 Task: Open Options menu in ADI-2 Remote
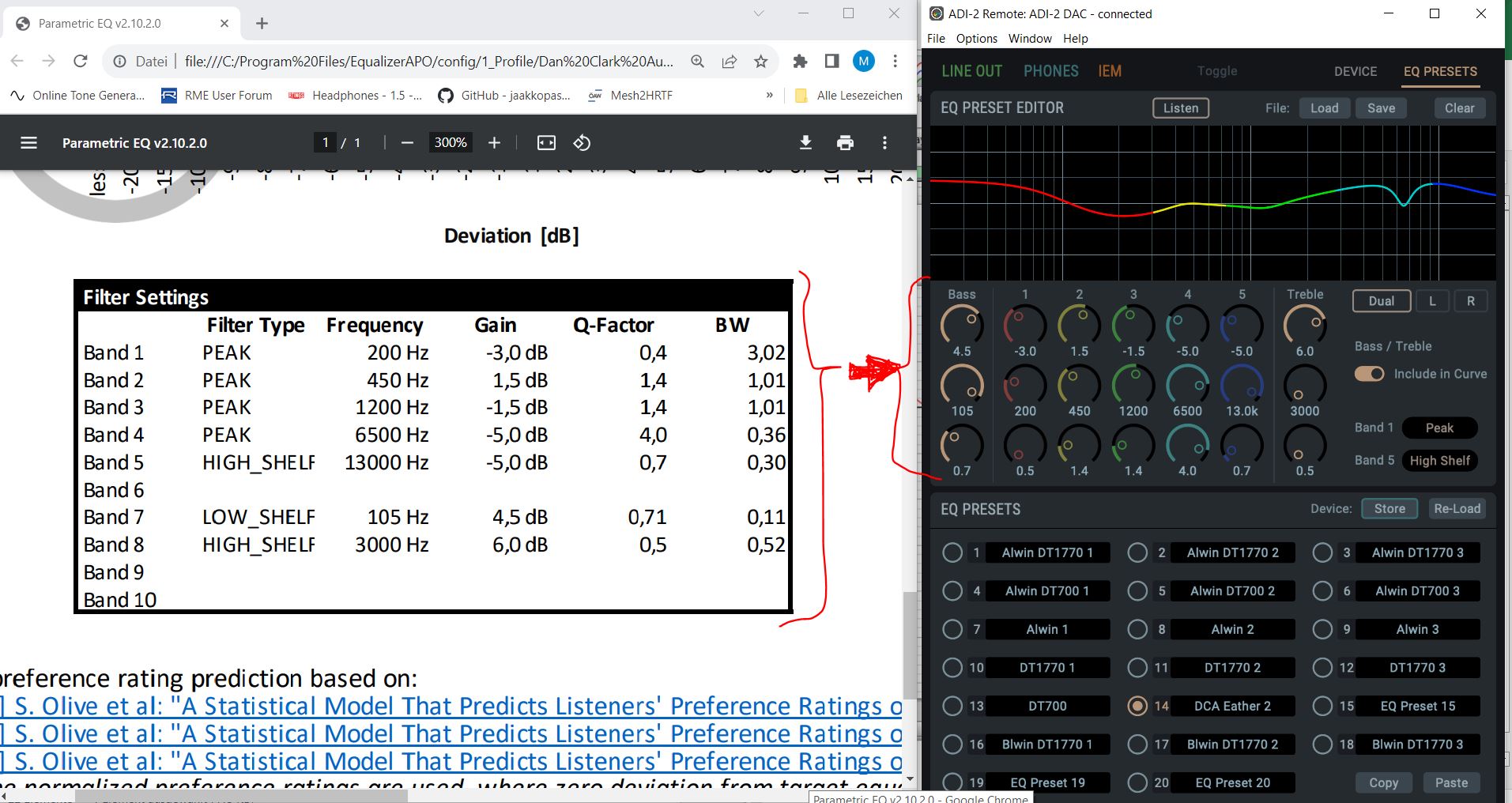pos(977,38)
